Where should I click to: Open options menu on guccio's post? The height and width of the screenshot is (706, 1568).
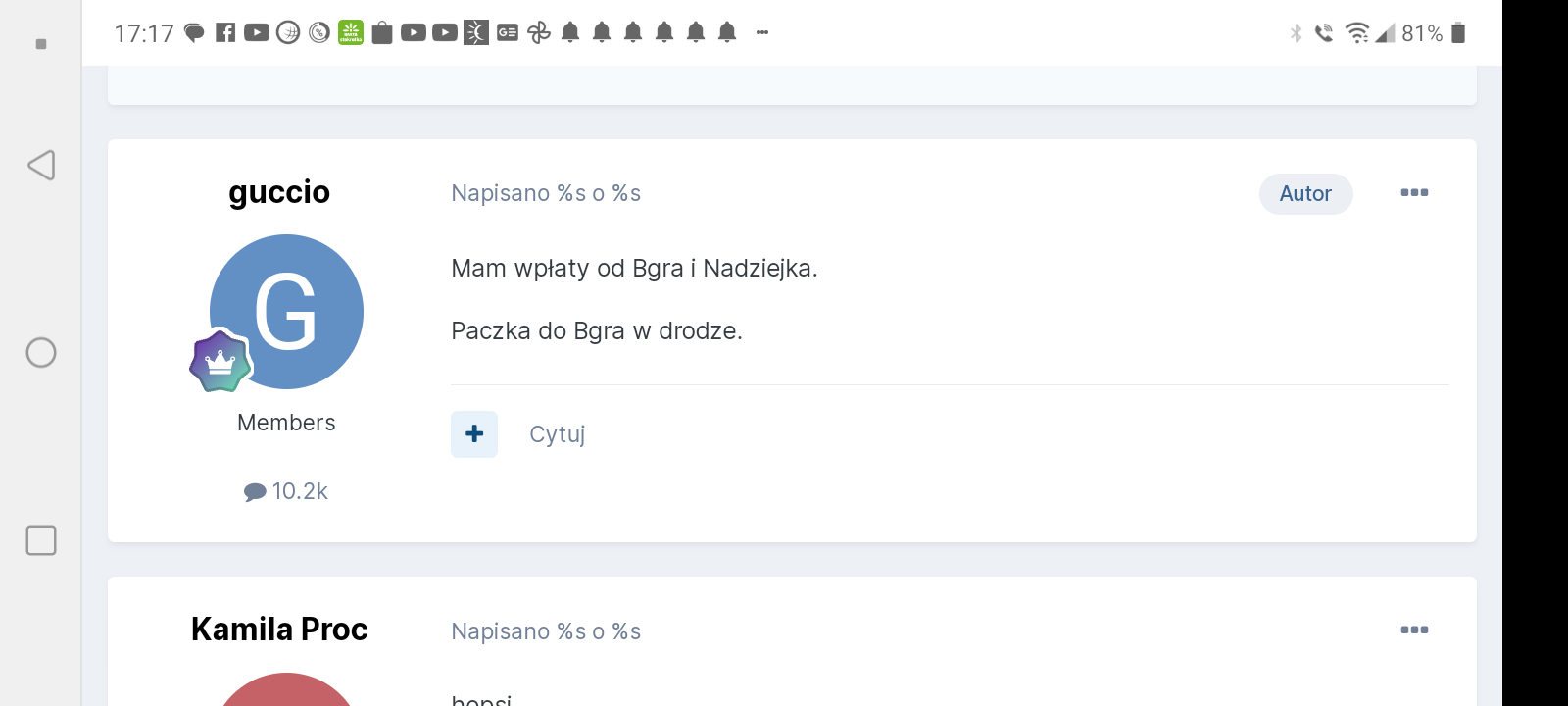[x=1413, y=193]
